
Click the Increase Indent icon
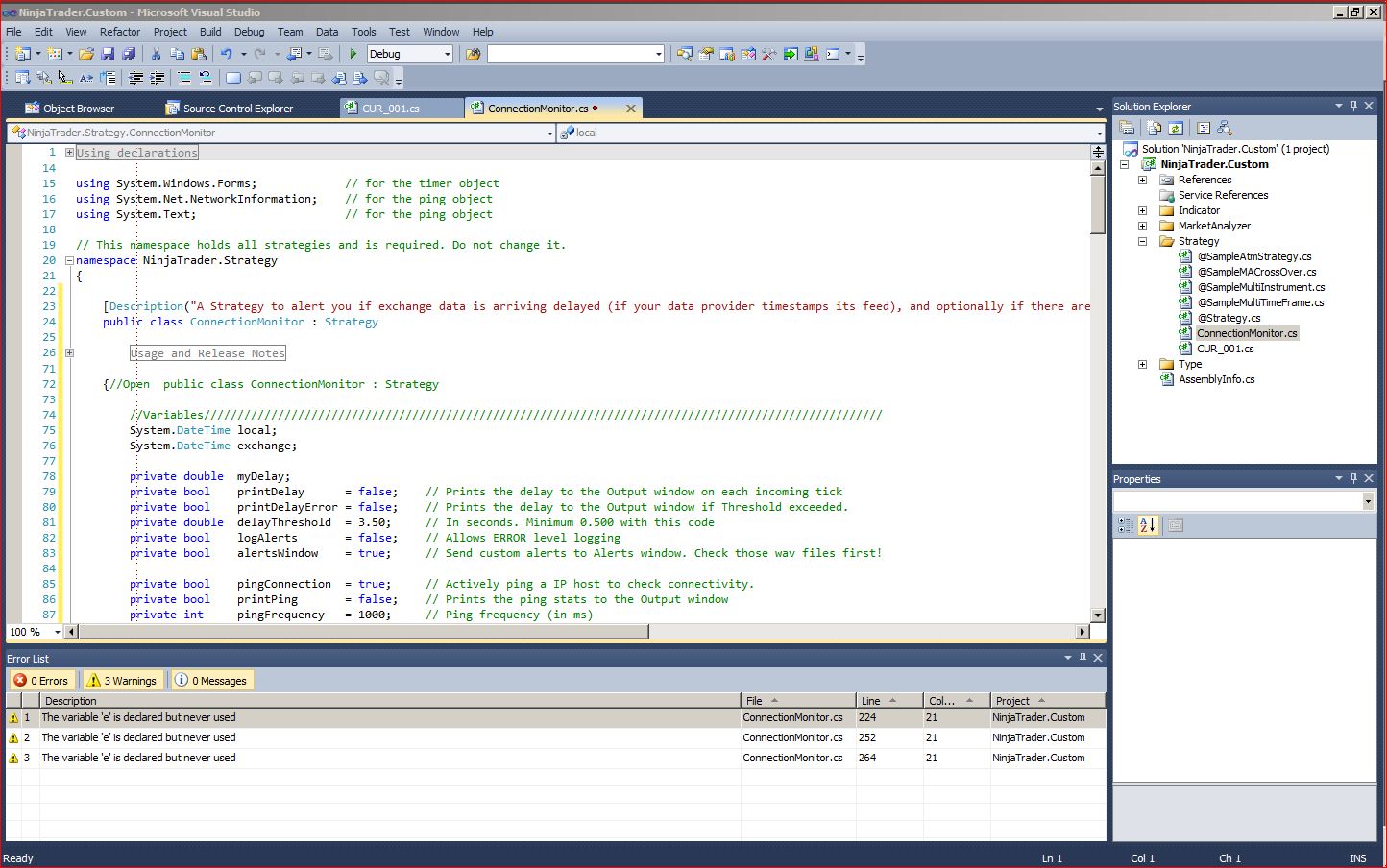coord(158,78)
